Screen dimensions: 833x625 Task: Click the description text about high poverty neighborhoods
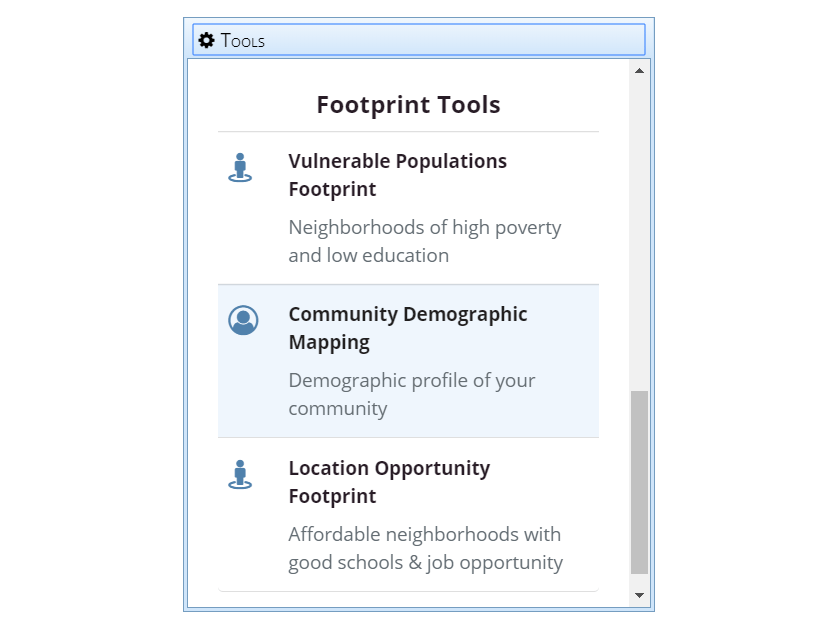coord(424,241)
